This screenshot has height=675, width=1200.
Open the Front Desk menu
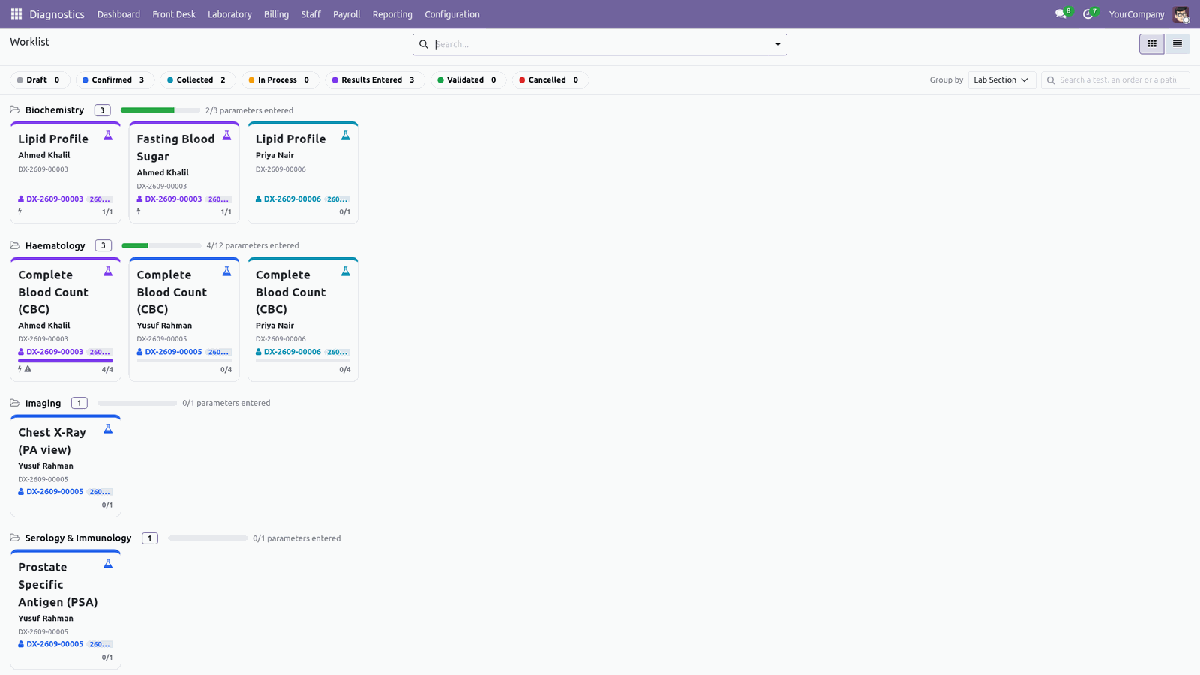[174, 14]
